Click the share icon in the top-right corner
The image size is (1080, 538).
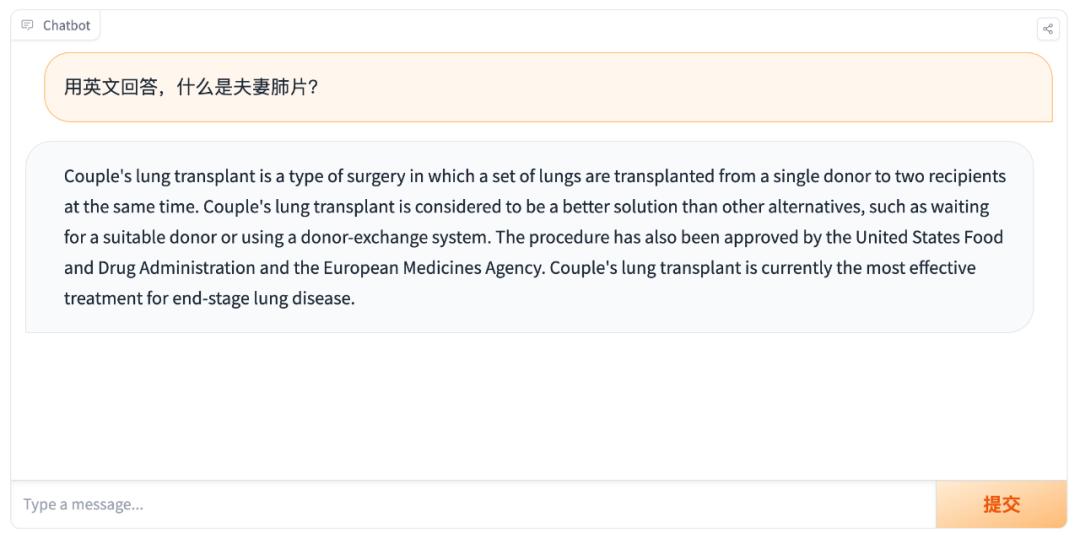point(1048,29)
